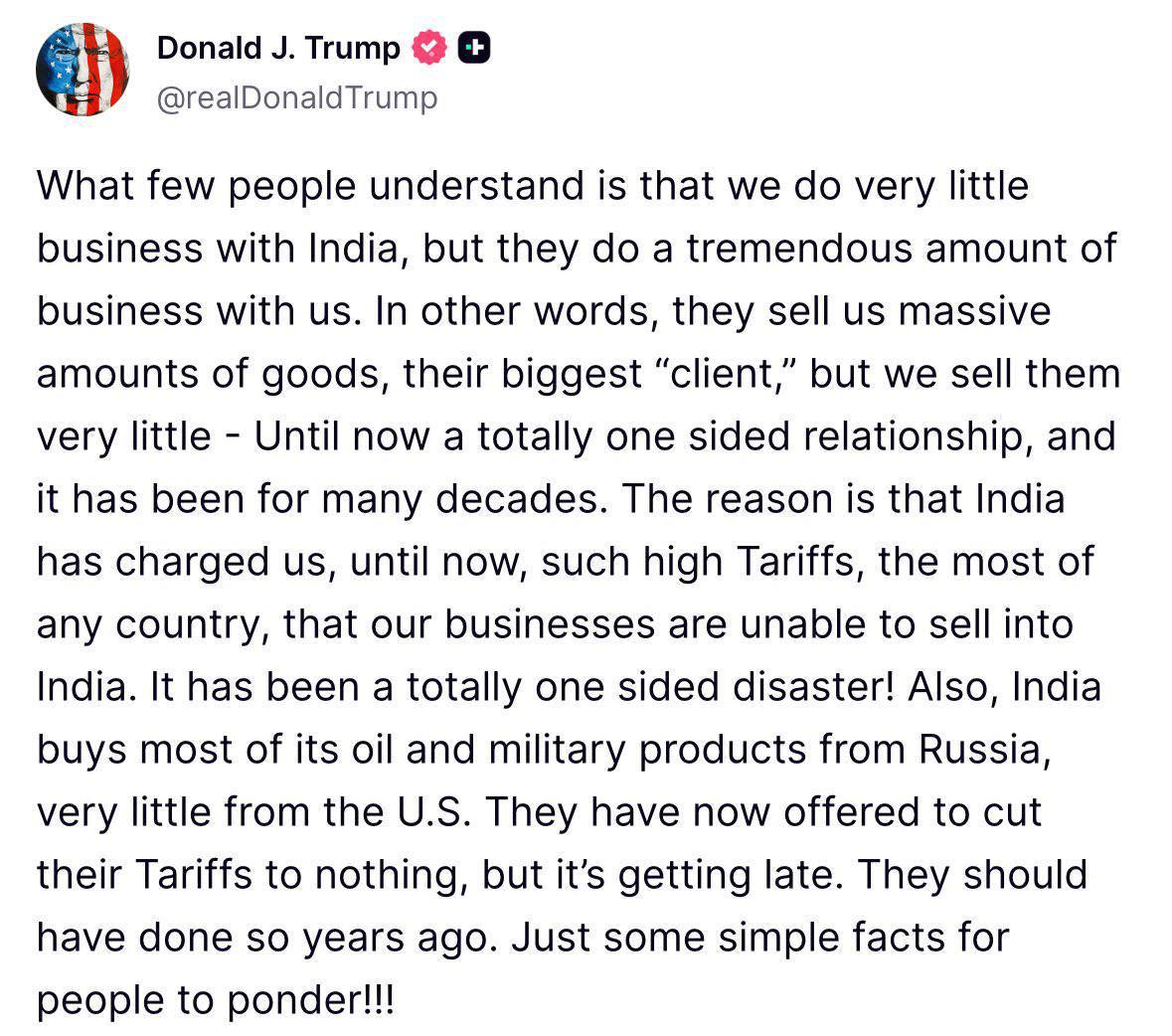Click the word "decades" in the post
1172x1036 pixels.
pos(522,499)
